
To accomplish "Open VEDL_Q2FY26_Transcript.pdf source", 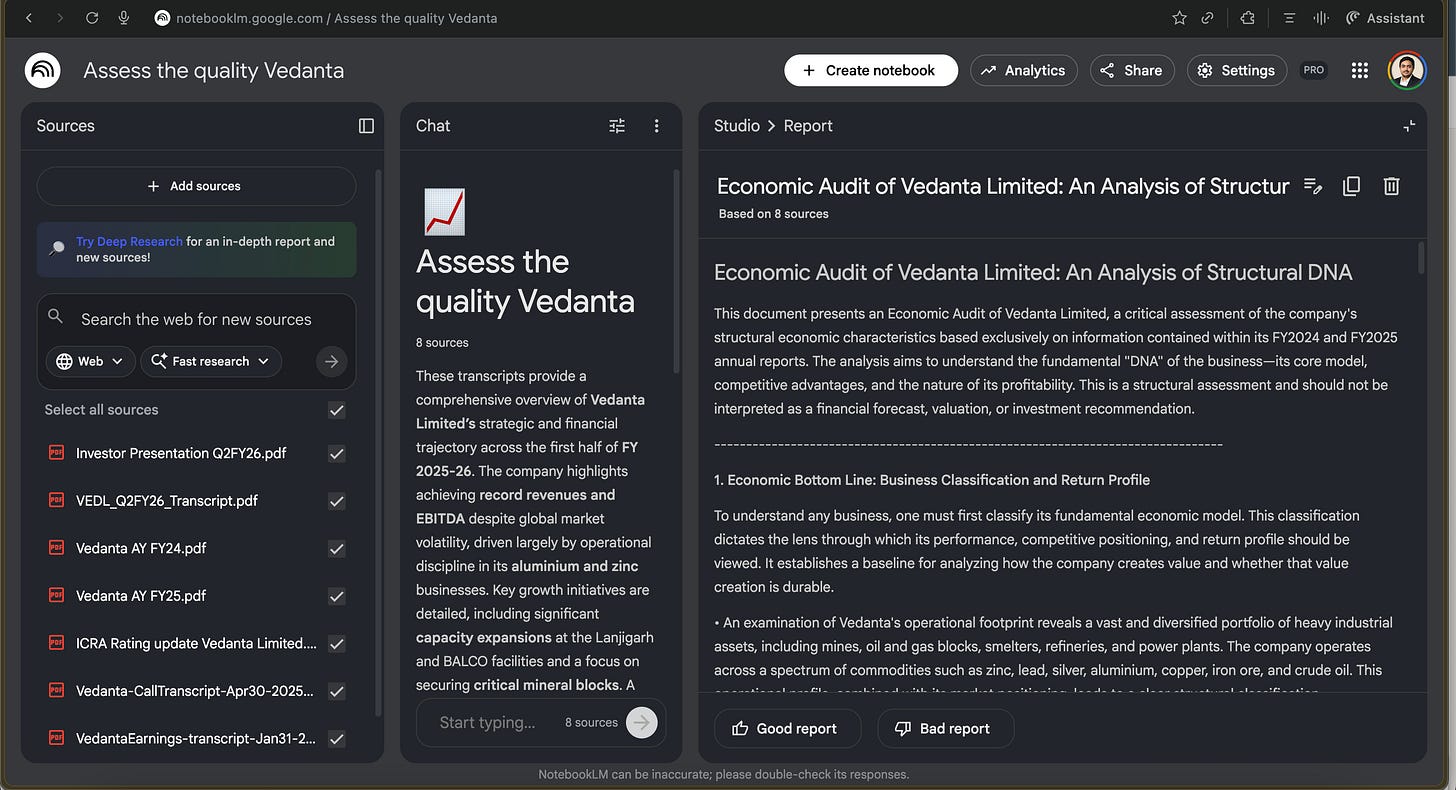I will pos(167,501).
